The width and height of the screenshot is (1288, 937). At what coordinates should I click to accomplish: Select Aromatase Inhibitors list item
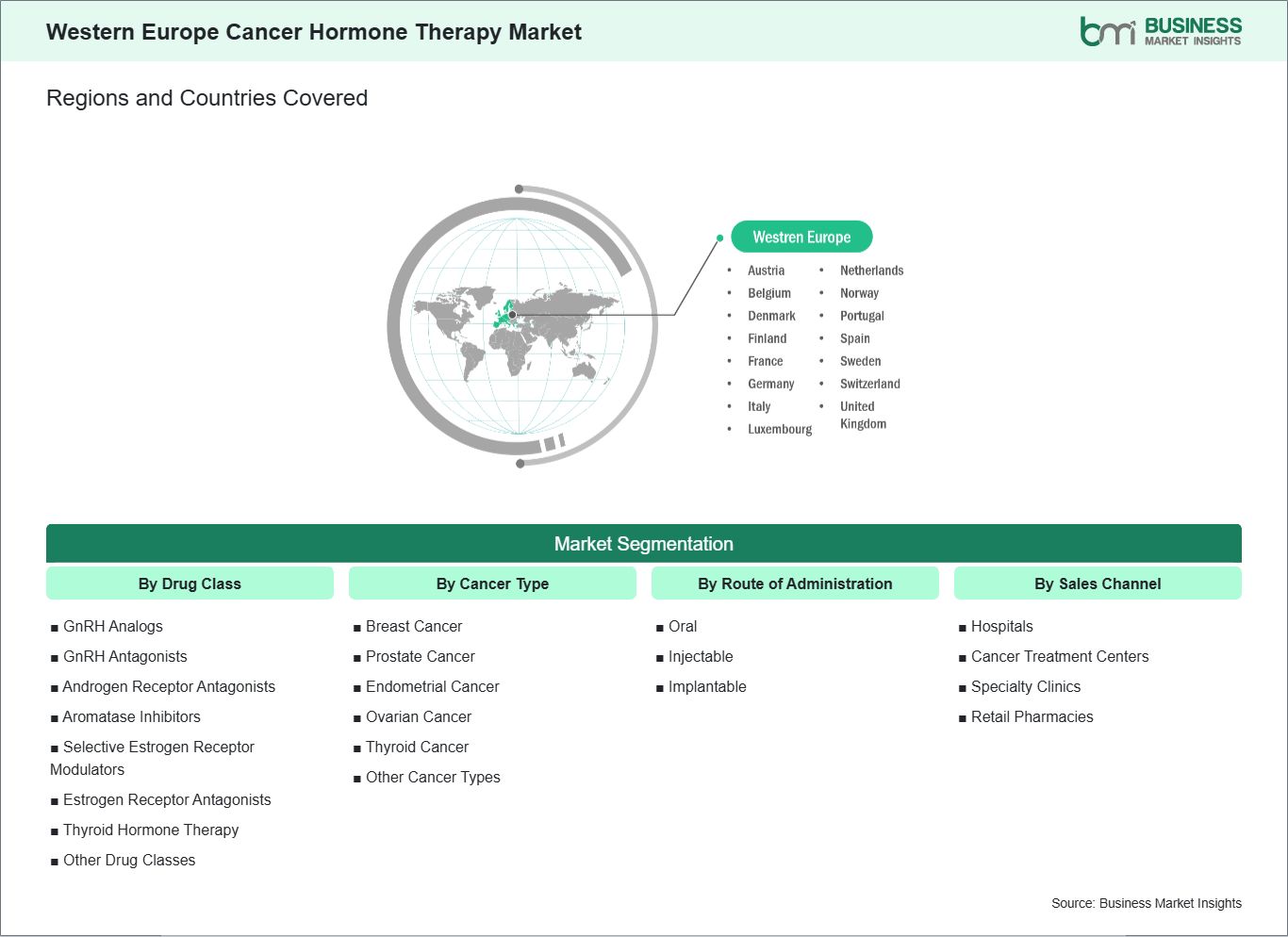pos(131,716)
